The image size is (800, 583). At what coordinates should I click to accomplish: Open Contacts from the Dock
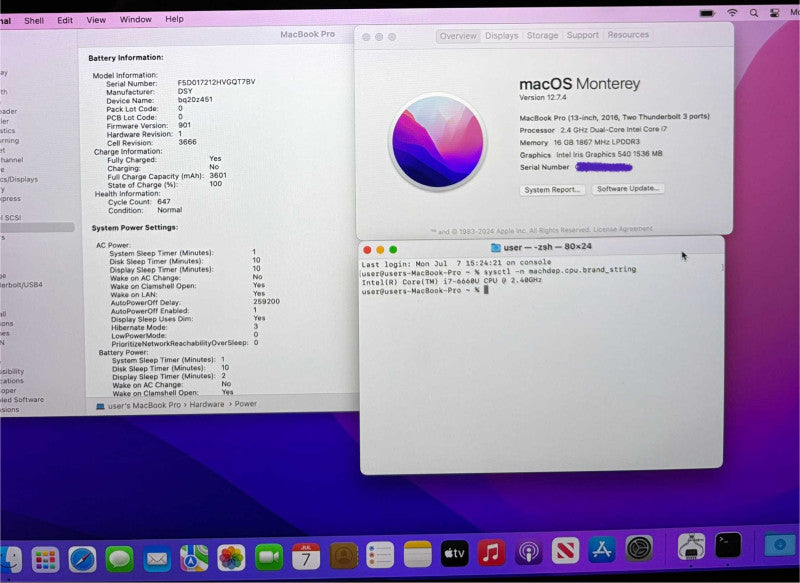(343, 556)
